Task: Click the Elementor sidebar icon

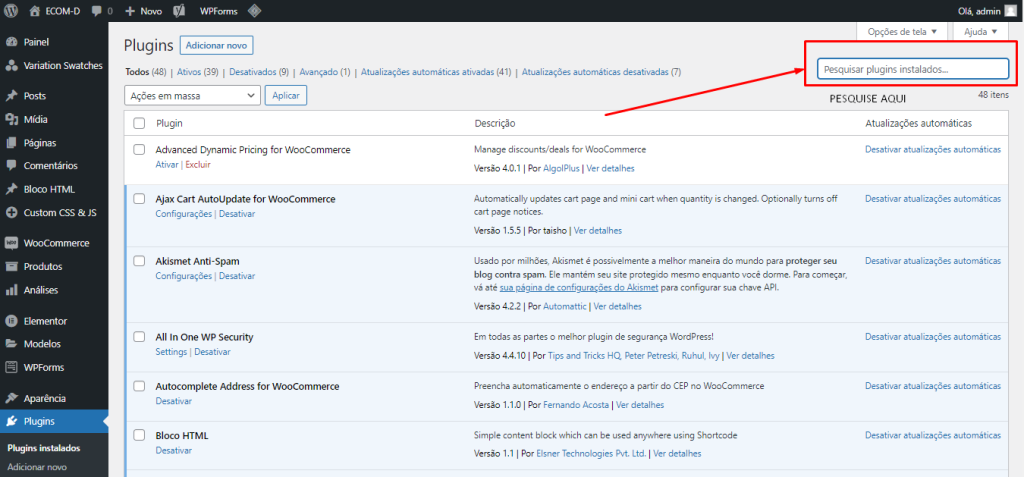Action: pyautogui.click(x=11, y=321)
